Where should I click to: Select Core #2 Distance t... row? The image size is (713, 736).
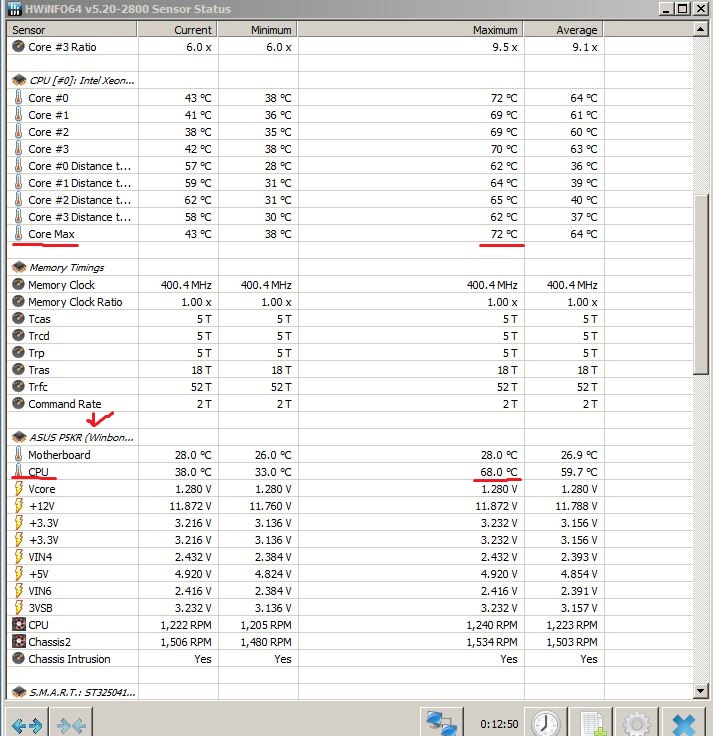(x=350, y=199)
